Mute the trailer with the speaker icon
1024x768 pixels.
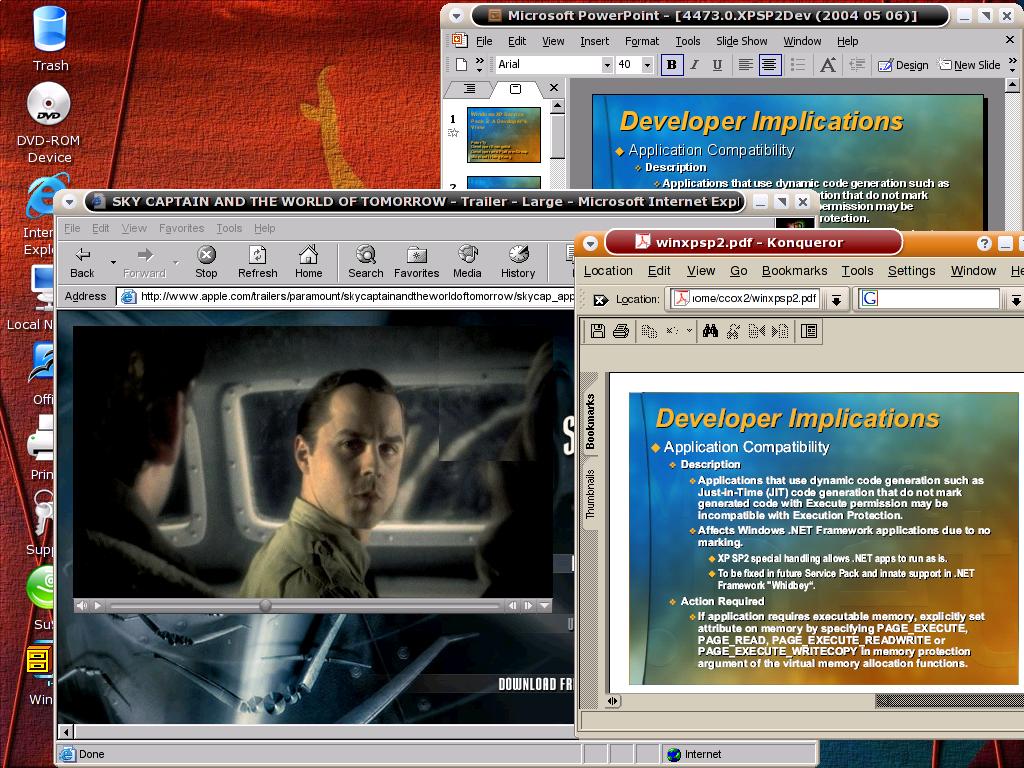pyautogui.click(x=82, y=605)
